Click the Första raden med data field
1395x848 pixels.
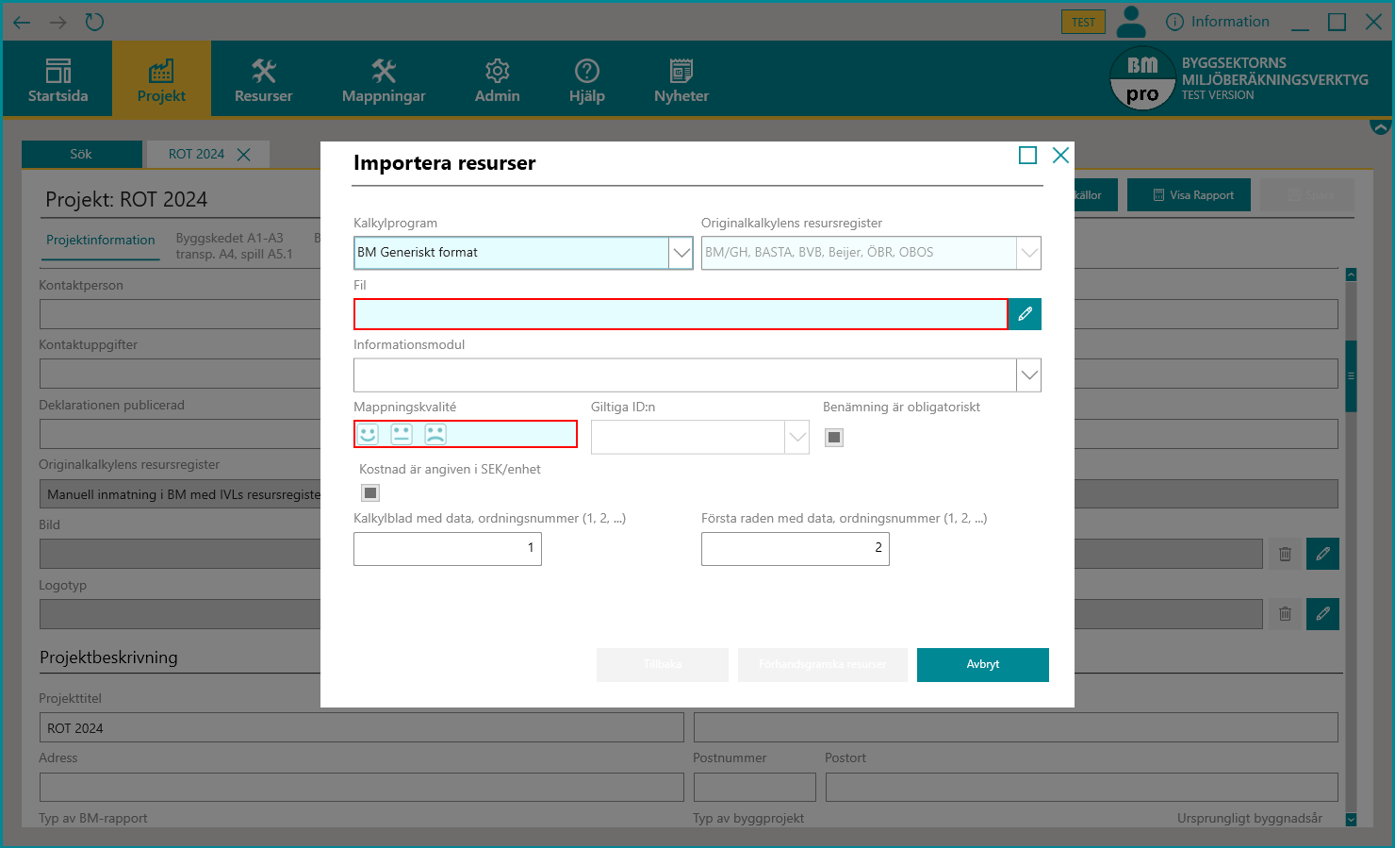click(x=794, y=549)
